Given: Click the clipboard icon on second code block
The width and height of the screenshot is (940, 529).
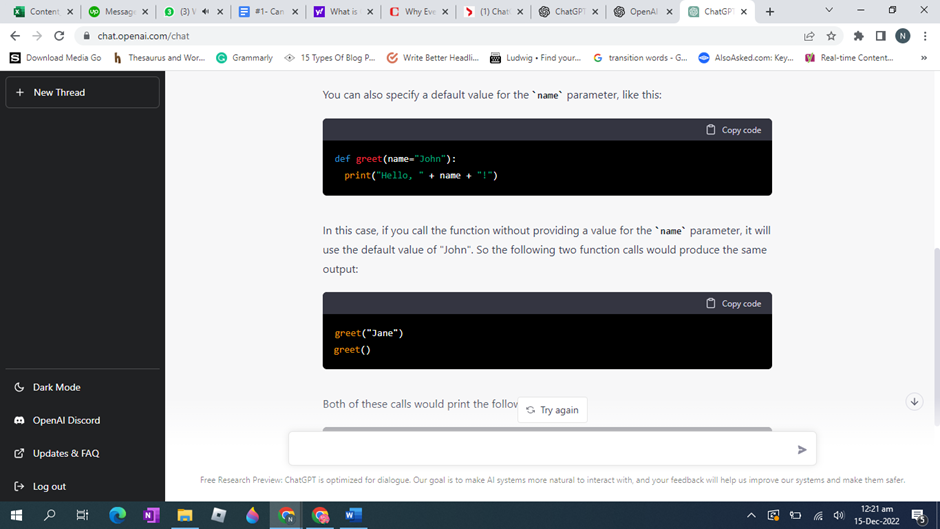Looking at the screenshot, I should [x=710, y=303].
